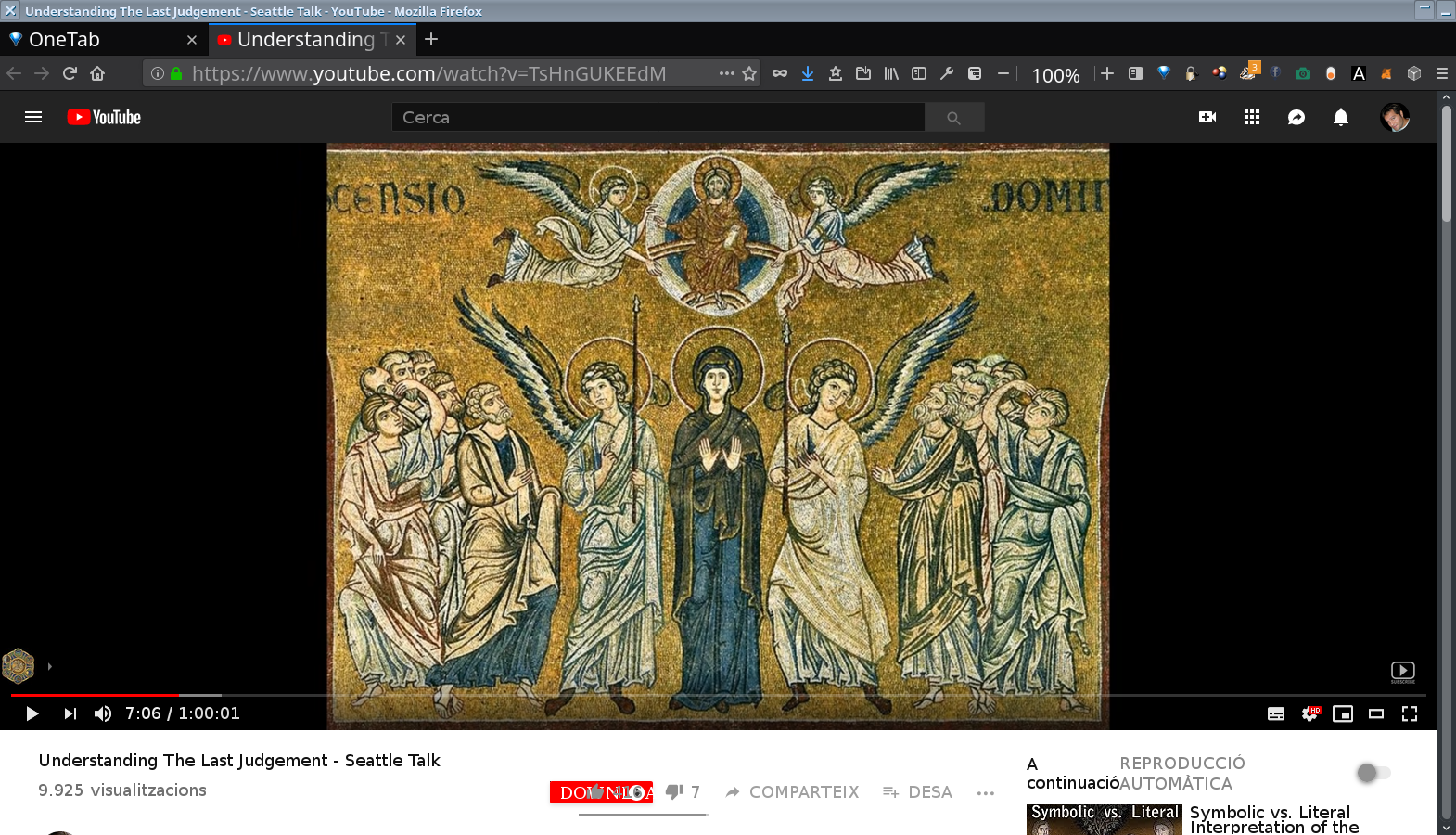This screenshot has height=835, width=1456.
Task: Open a new browser tab
Action: coord(431,39)
